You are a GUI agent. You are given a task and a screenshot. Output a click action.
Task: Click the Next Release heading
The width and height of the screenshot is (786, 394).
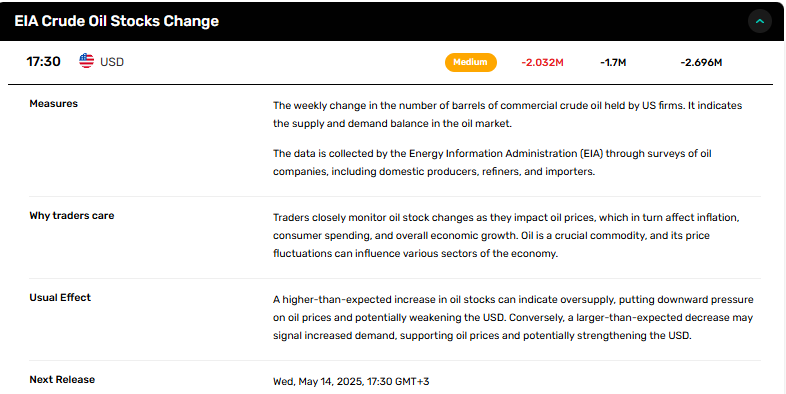[x=62, y=379]
